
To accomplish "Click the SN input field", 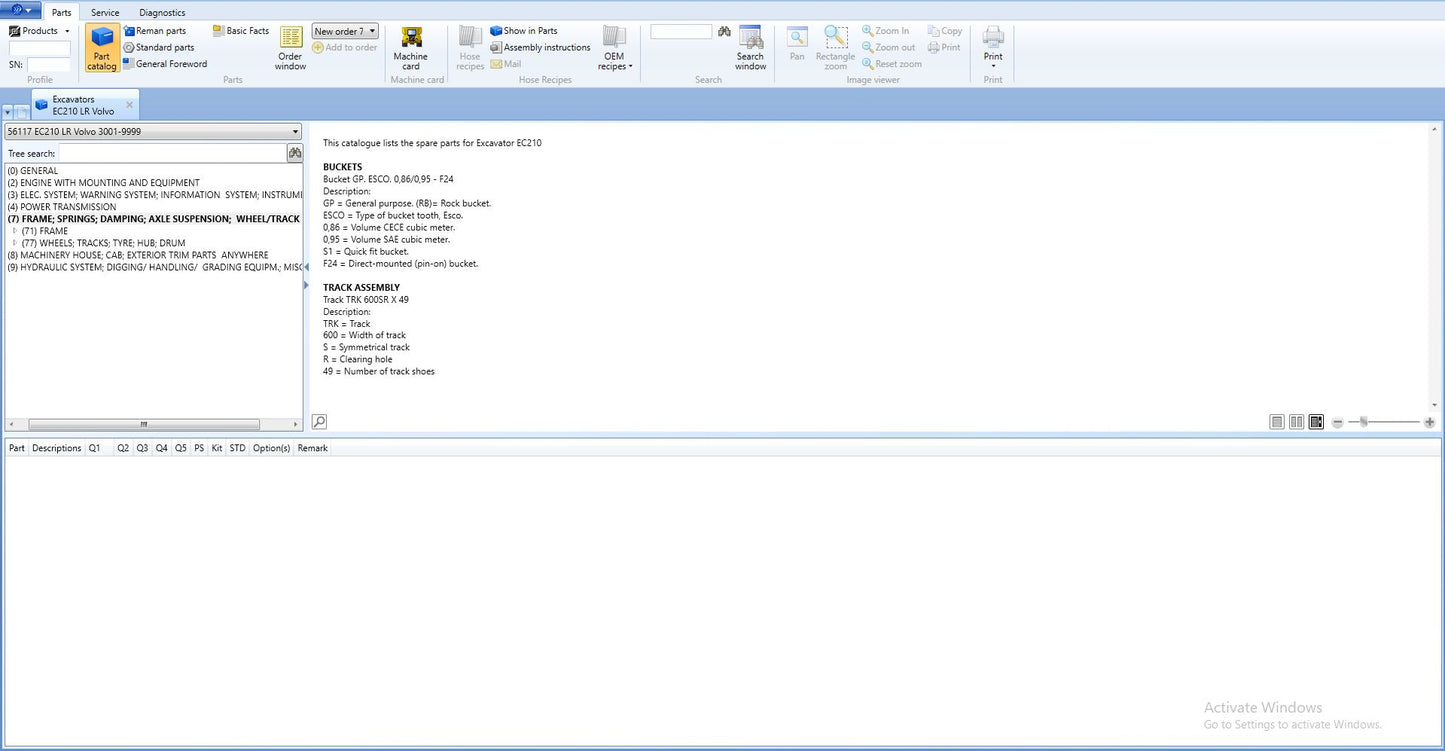I will coord(48,64).
